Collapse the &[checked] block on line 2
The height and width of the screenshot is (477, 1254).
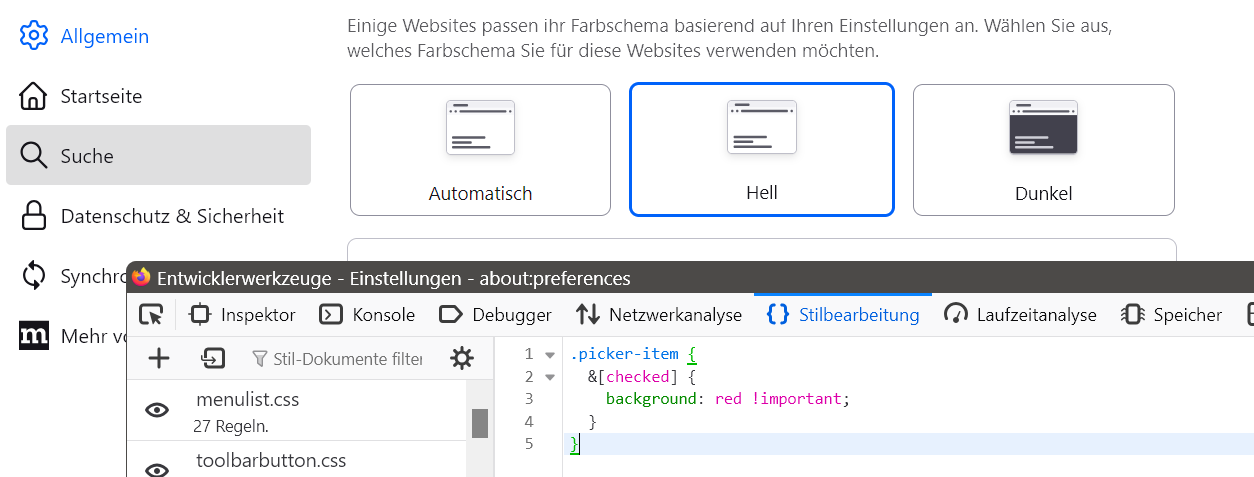point(549,377)
